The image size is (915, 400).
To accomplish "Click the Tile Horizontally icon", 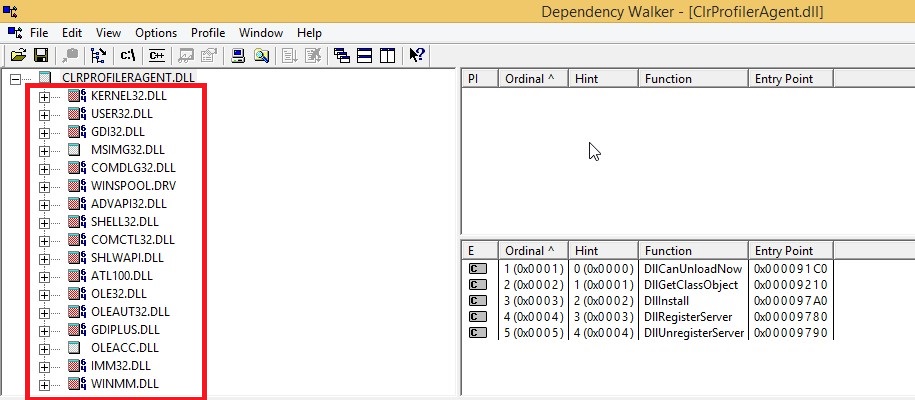I will click(365, 55).
